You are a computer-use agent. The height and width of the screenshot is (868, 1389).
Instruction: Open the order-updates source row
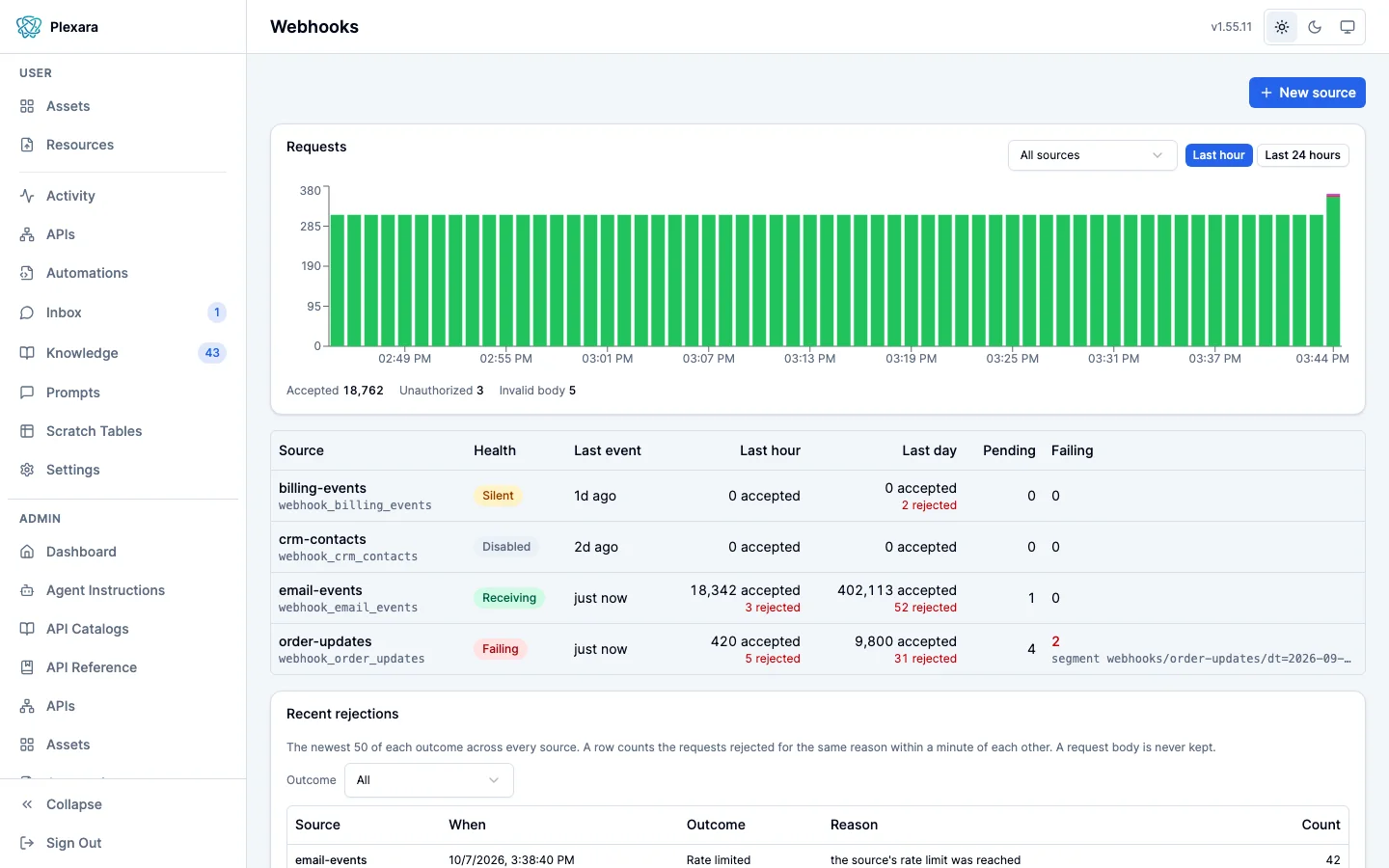tap(818, 649)
